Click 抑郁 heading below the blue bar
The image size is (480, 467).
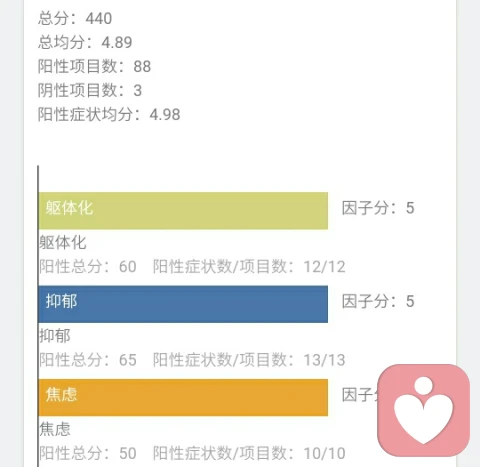55,336
